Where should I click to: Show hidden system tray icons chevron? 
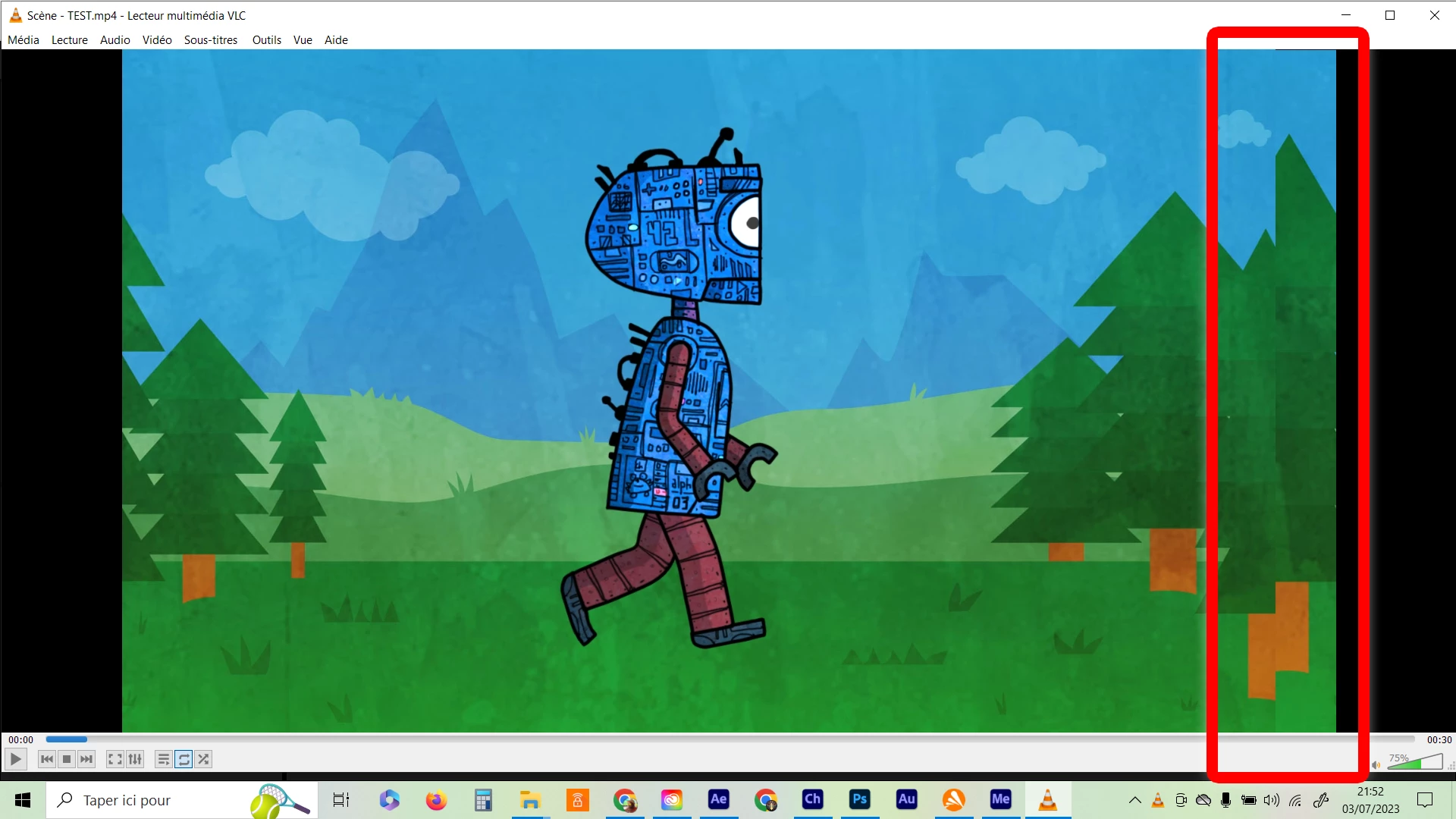point(1134,800)
